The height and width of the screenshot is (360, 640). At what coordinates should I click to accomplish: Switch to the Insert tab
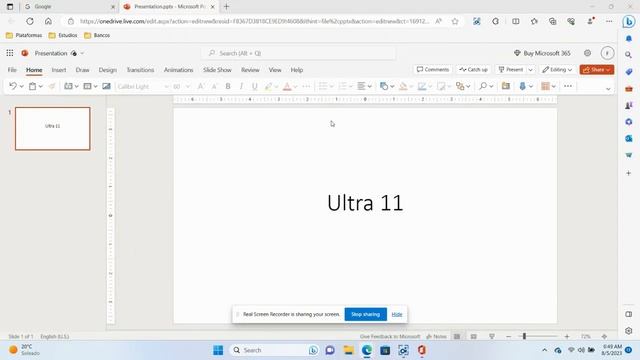(x=59, y=70)
